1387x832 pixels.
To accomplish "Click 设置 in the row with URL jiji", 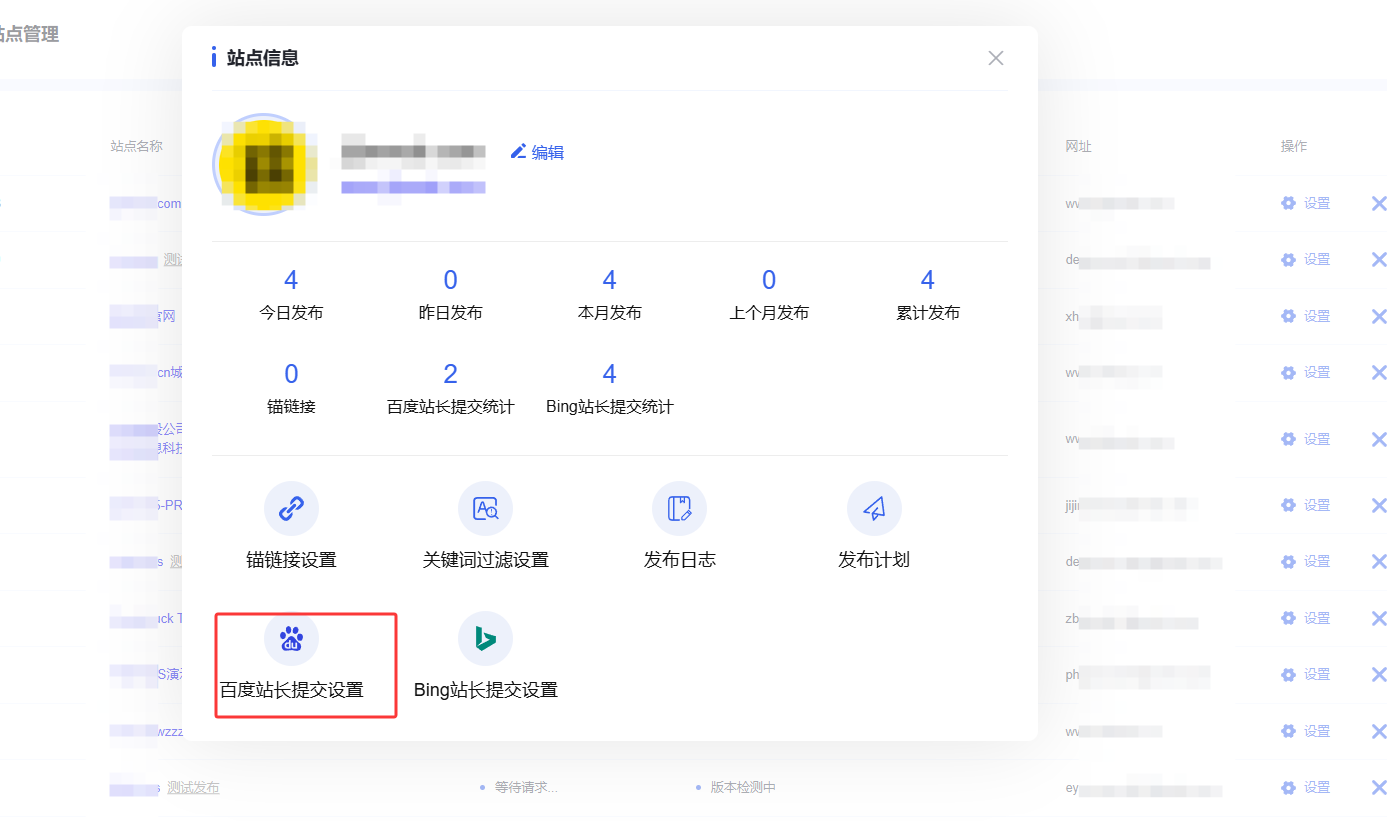I will pyautogui.click(x=1306, y=505).
